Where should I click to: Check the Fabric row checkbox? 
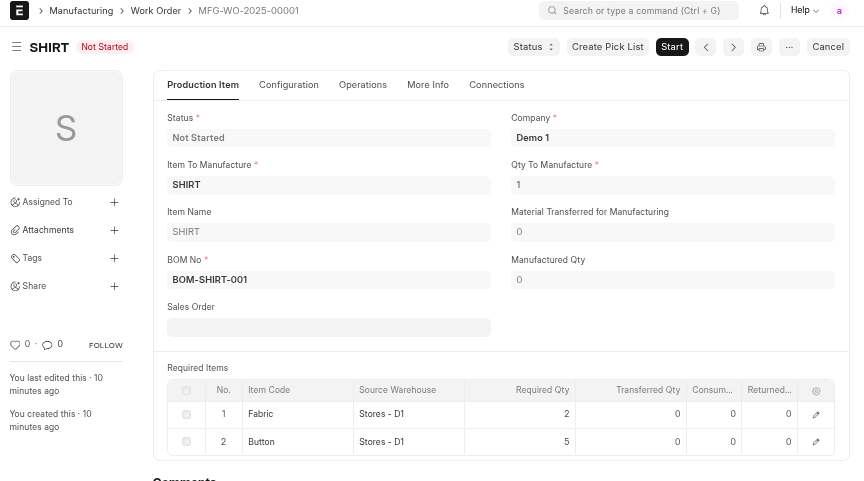pos(186,414)
